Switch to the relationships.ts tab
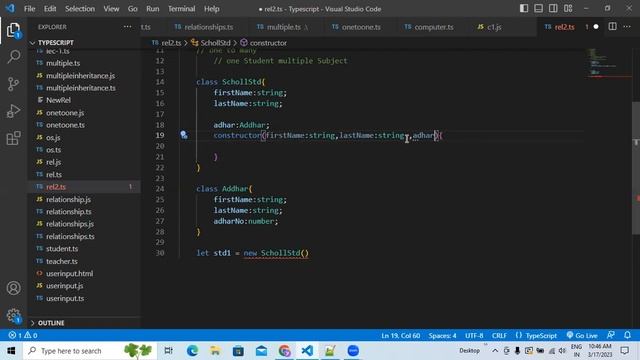This screenshot has height=360, width=640. (x=204, y=27)
